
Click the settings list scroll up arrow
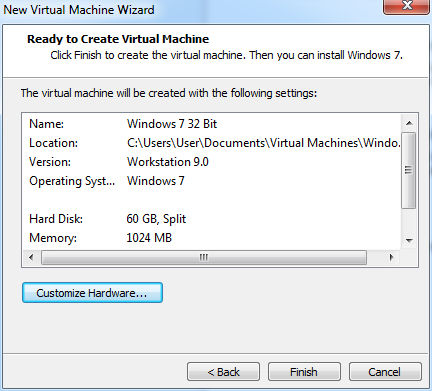click(x=409, y=123)
